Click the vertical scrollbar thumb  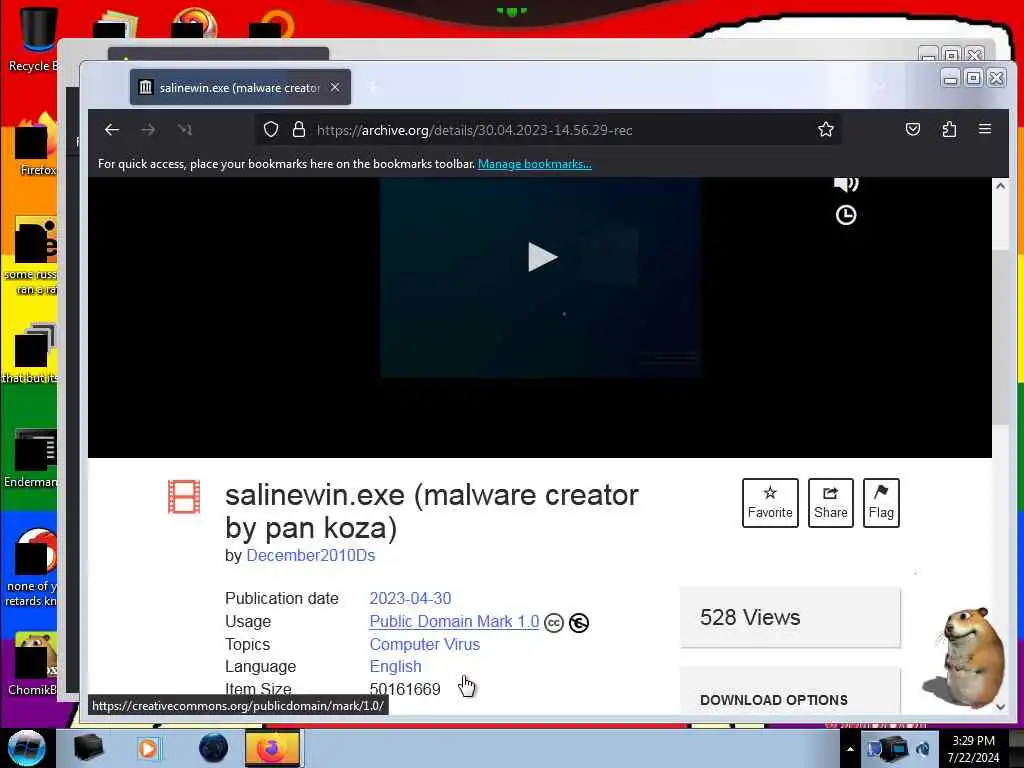(1000, 336)
